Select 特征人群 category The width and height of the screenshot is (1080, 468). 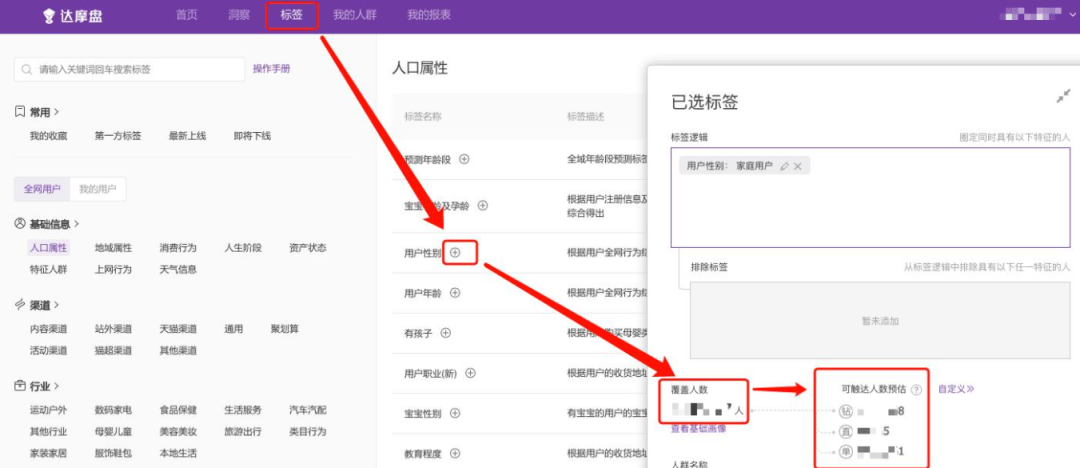(x=48, y=269)
